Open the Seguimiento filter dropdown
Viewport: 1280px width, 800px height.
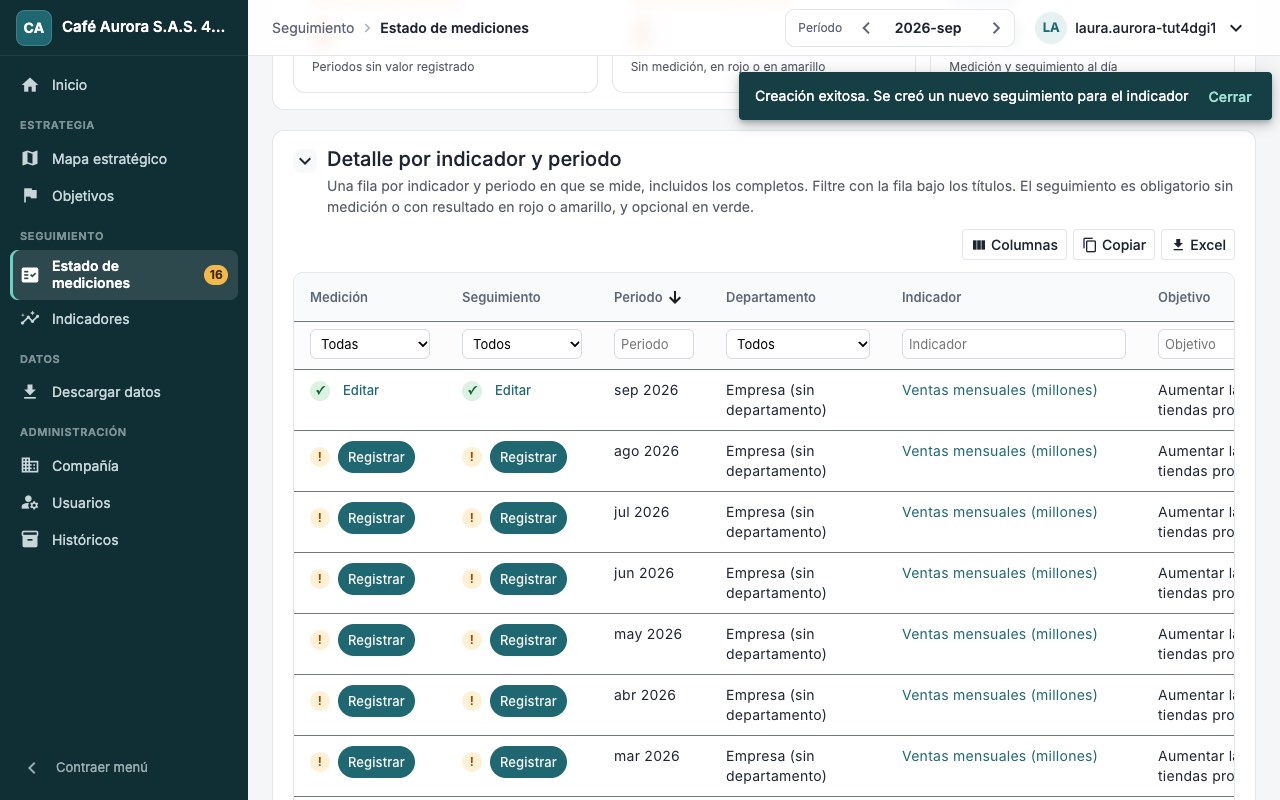(x=522, y=344)
